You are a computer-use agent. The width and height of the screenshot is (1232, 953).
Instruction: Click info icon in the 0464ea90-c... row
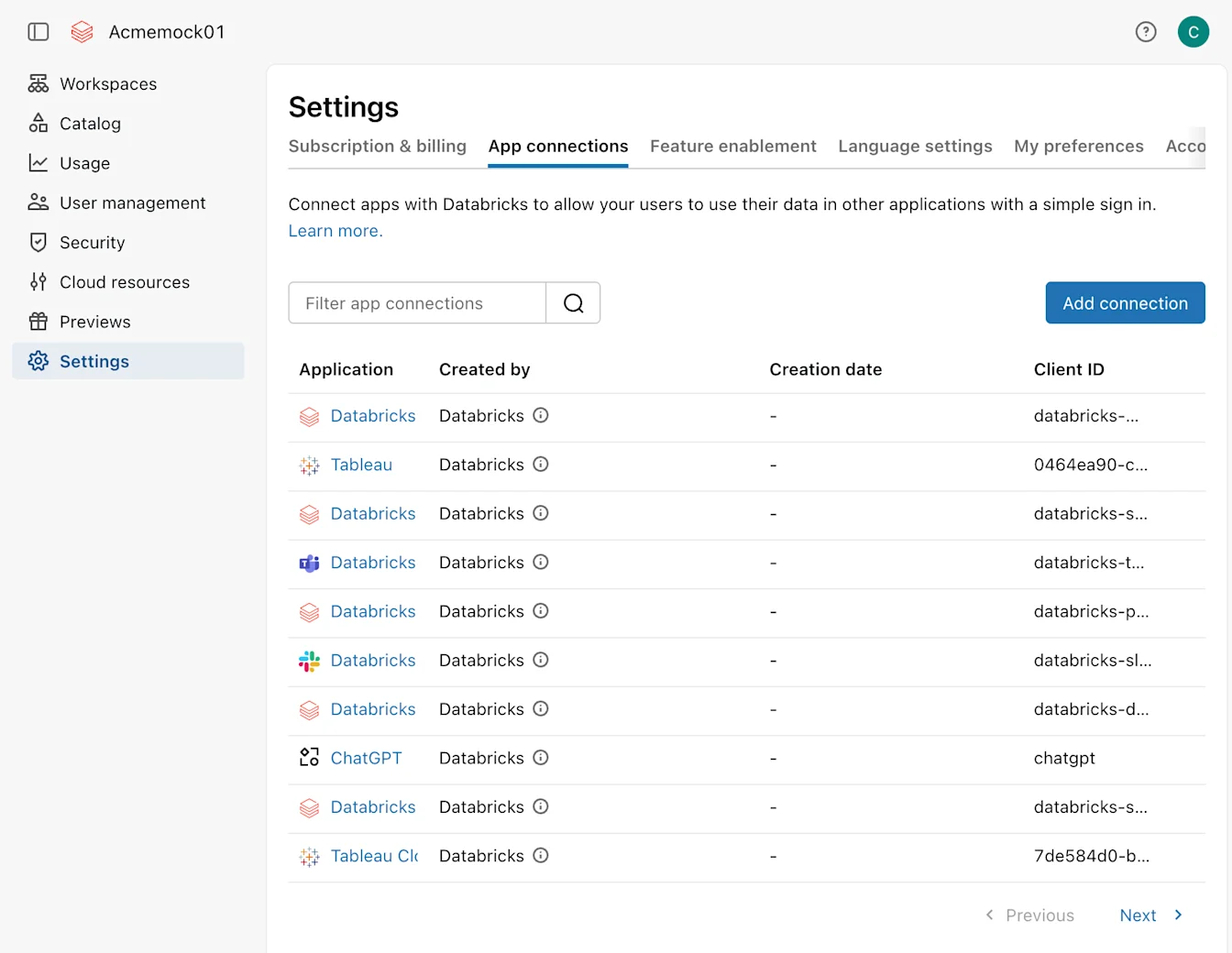[541, 464]
